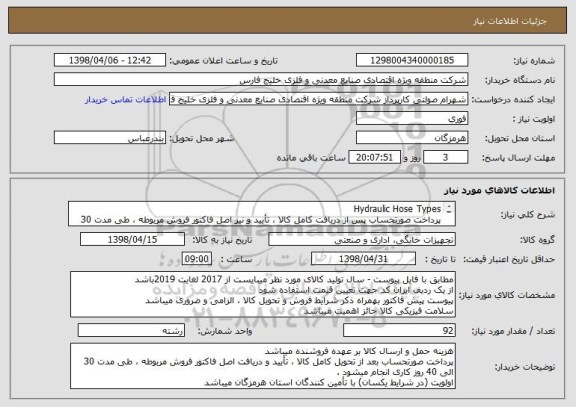Select the price validity date 1398/04/31
The image size is (576, 407).
coord(363,259)
